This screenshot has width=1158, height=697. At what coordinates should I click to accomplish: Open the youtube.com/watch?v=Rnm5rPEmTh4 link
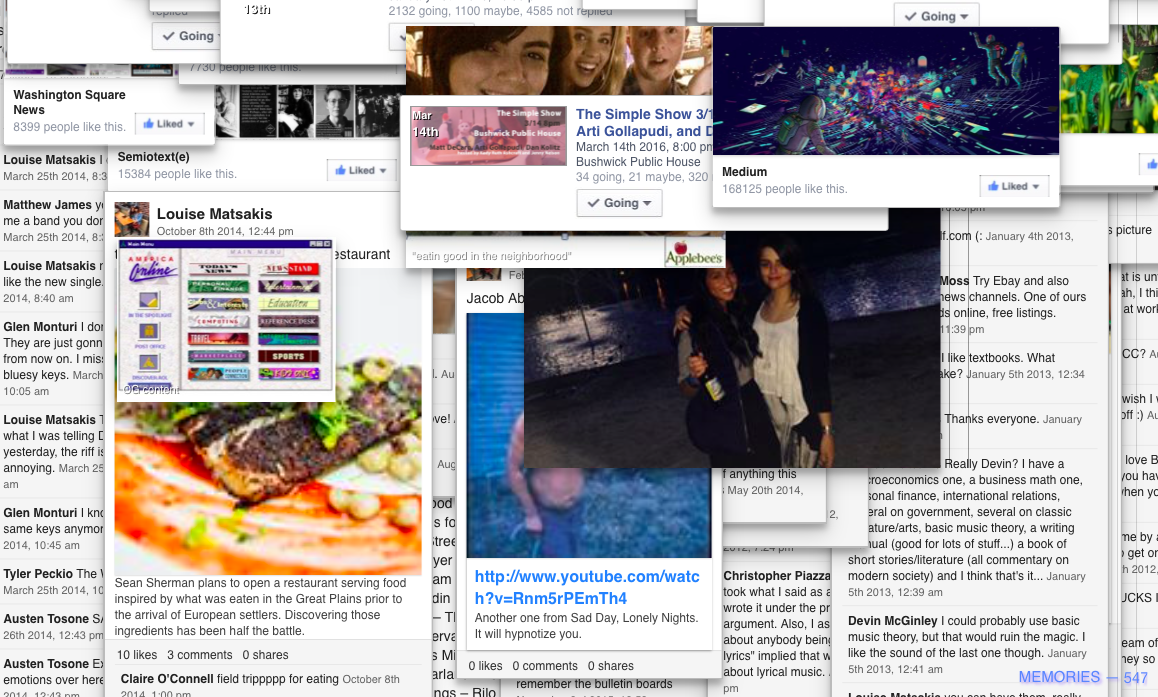tap(587, 588)
